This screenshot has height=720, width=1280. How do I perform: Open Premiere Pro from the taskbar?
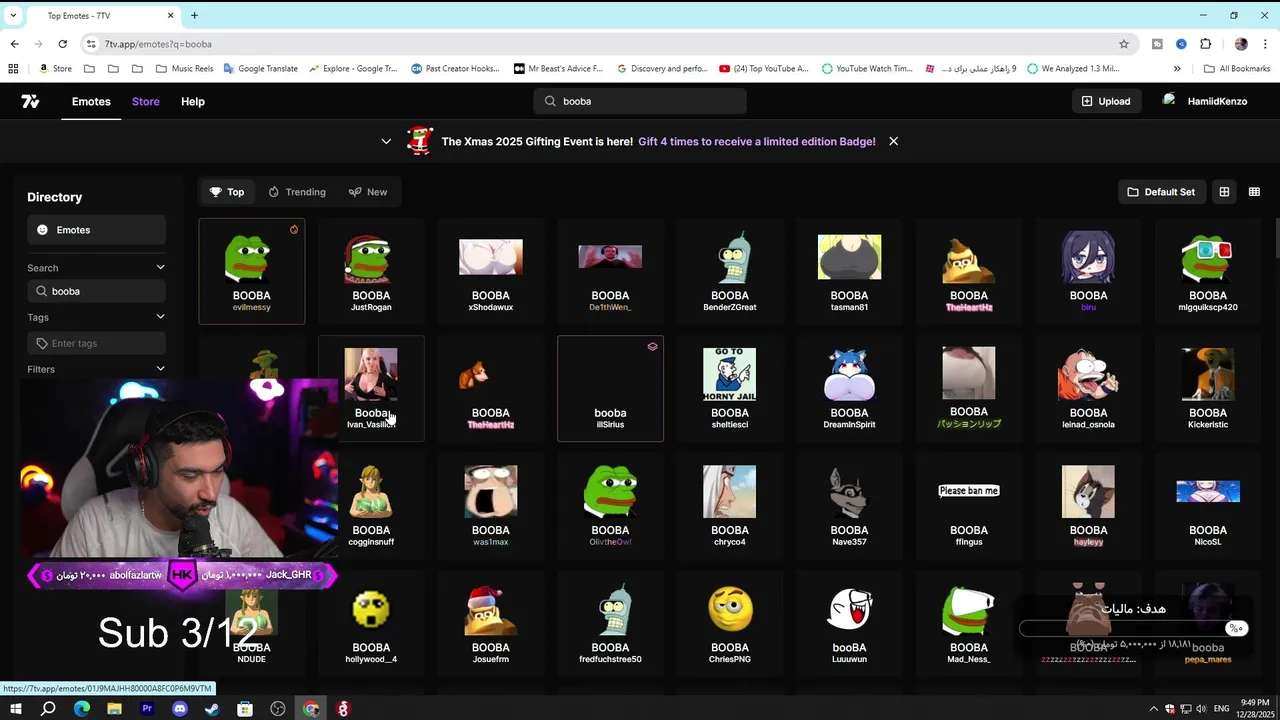point(147,709)
